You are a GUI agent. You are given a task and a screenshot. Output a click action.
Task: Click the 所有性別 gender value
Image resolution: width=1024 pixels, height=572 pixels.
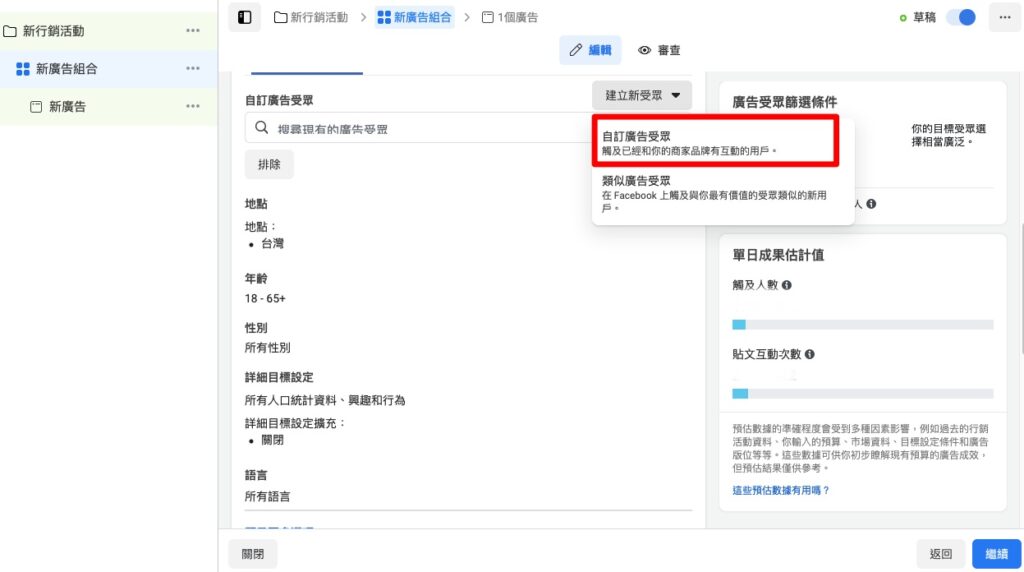click(x=268, y=347)
